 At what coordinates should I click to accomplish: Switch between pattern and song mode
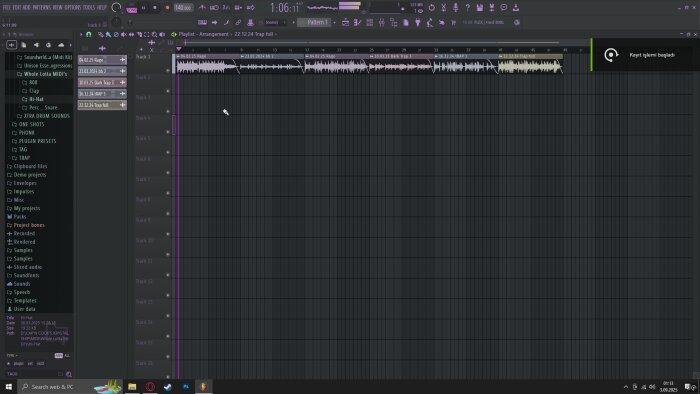(x=131, y=9)
